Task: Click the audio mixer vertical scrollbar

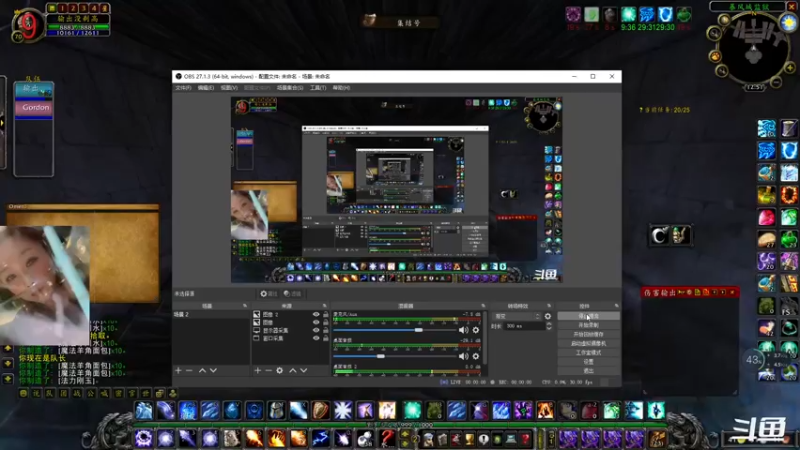Action: (484, 337)
